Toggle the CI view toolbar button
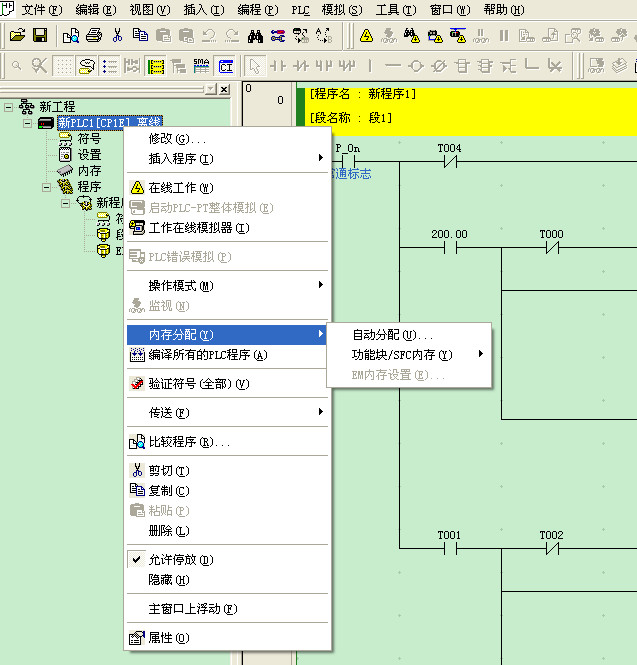Image resolution: width=637 pixels, height=665 pixels. 226,66
